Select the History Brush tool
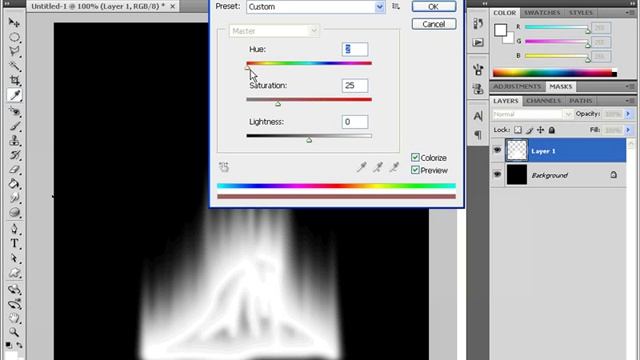Screen dimensions: 640x360 pyautogui.click(x=14, y=155)
